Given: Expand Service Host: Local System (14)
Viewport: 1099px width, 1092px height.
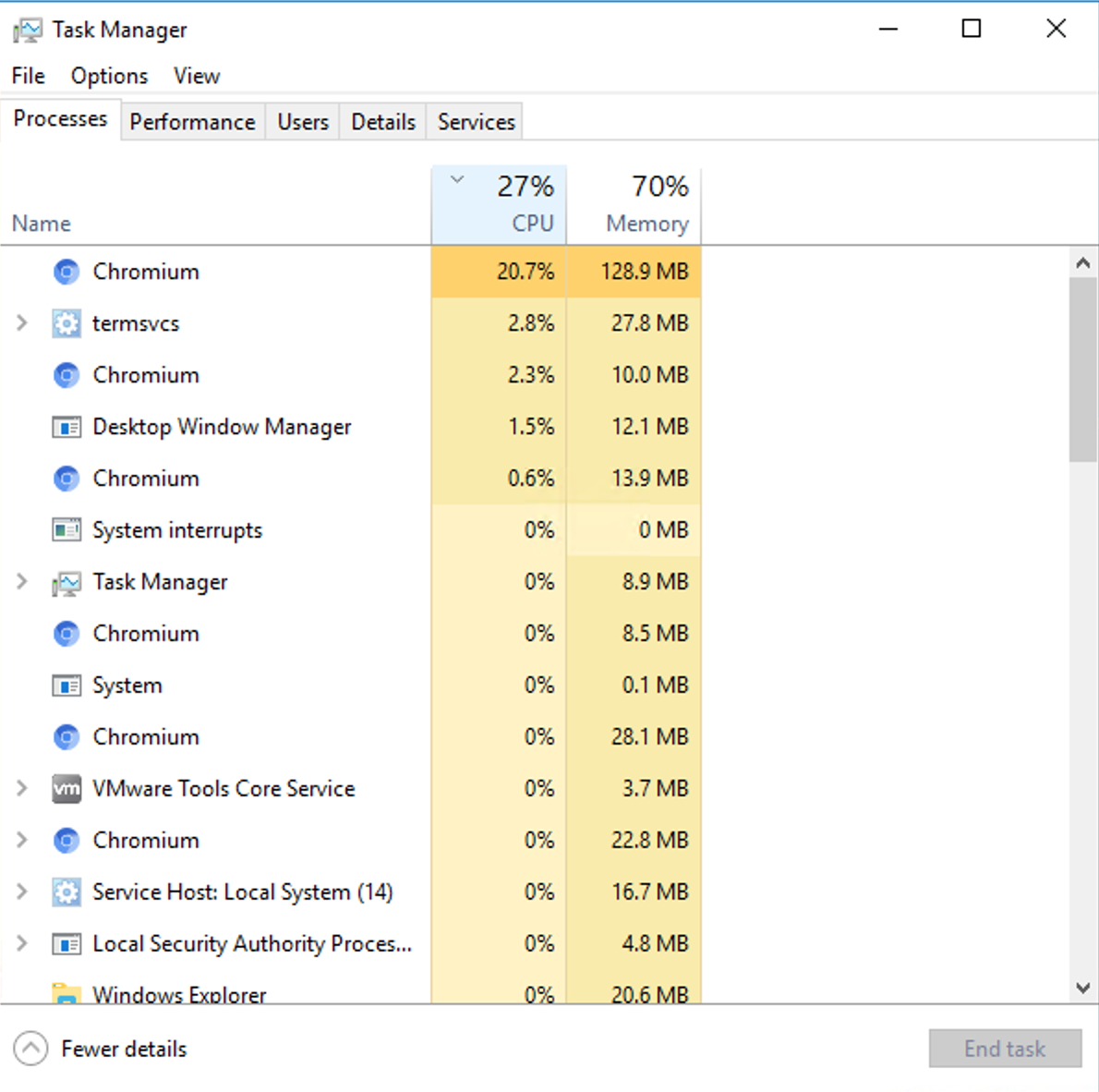Looking at the screenshot, I should pyautogui.click(x=22, y=892).
